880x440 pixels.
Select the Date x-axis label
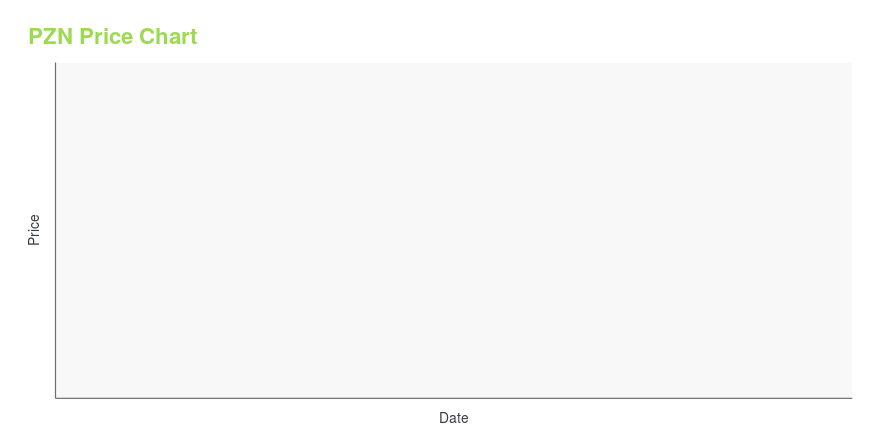[453, 418]
